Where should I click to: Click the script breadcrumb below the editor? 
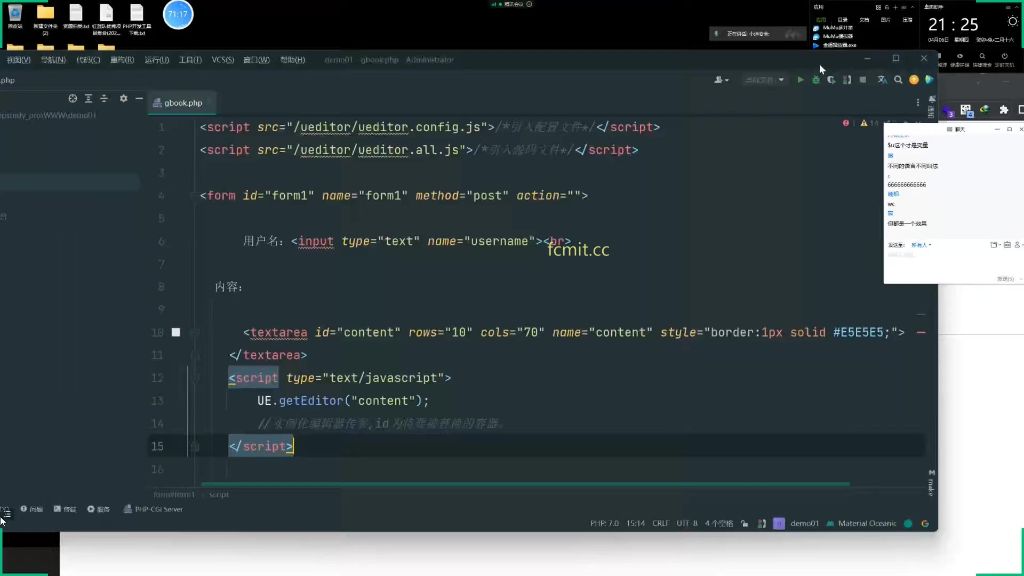[x=219, y=494]
